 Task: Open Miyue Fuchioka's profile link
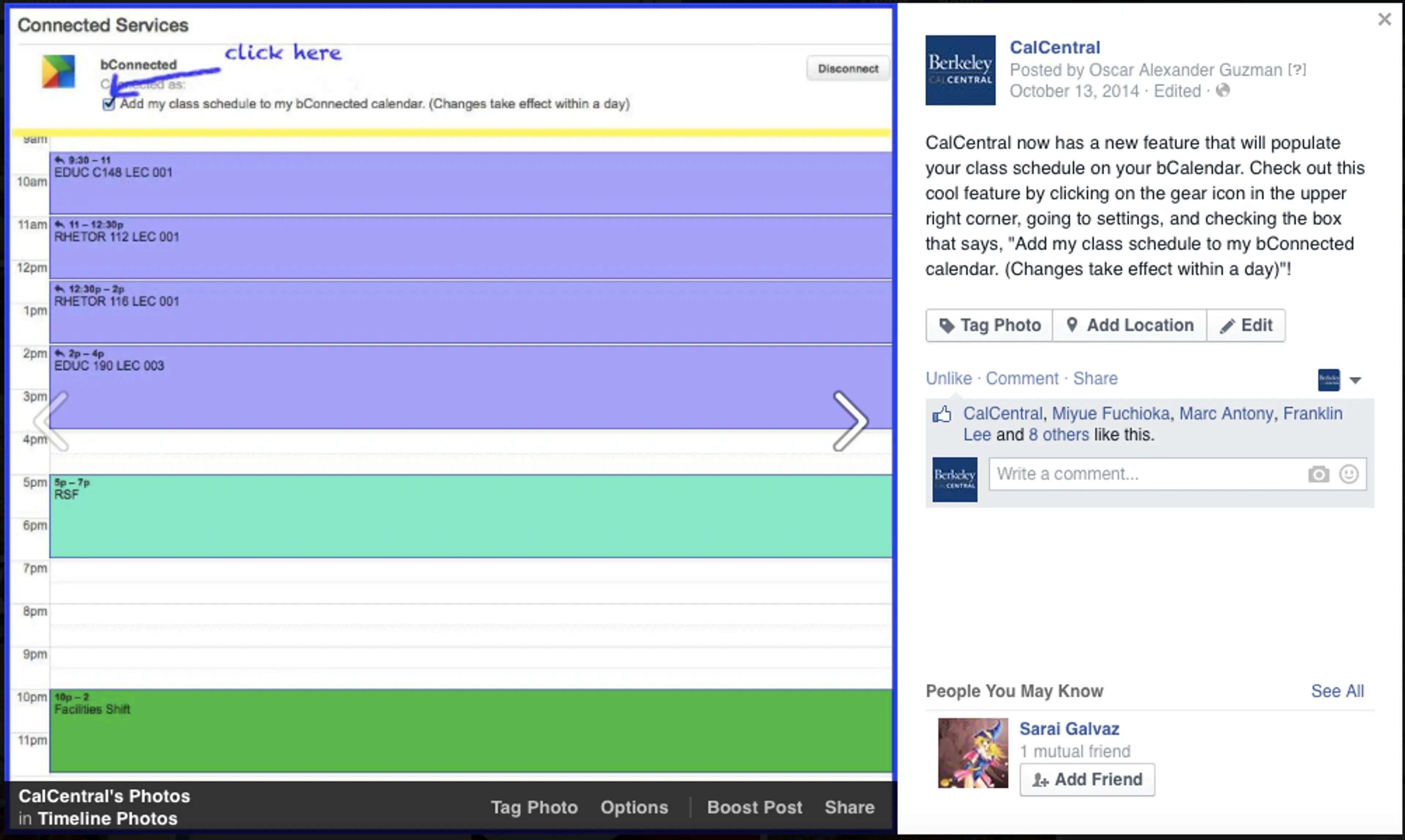1110,414
